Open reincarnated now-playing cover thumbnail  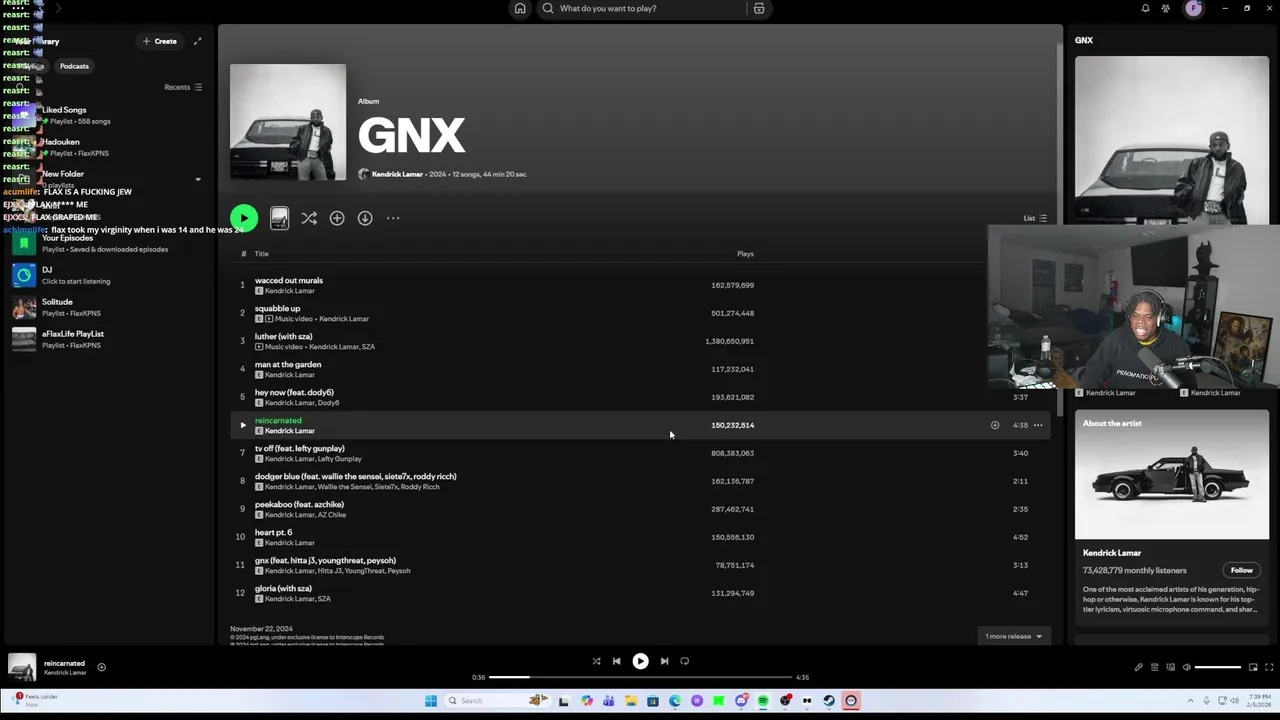[22, 667]
